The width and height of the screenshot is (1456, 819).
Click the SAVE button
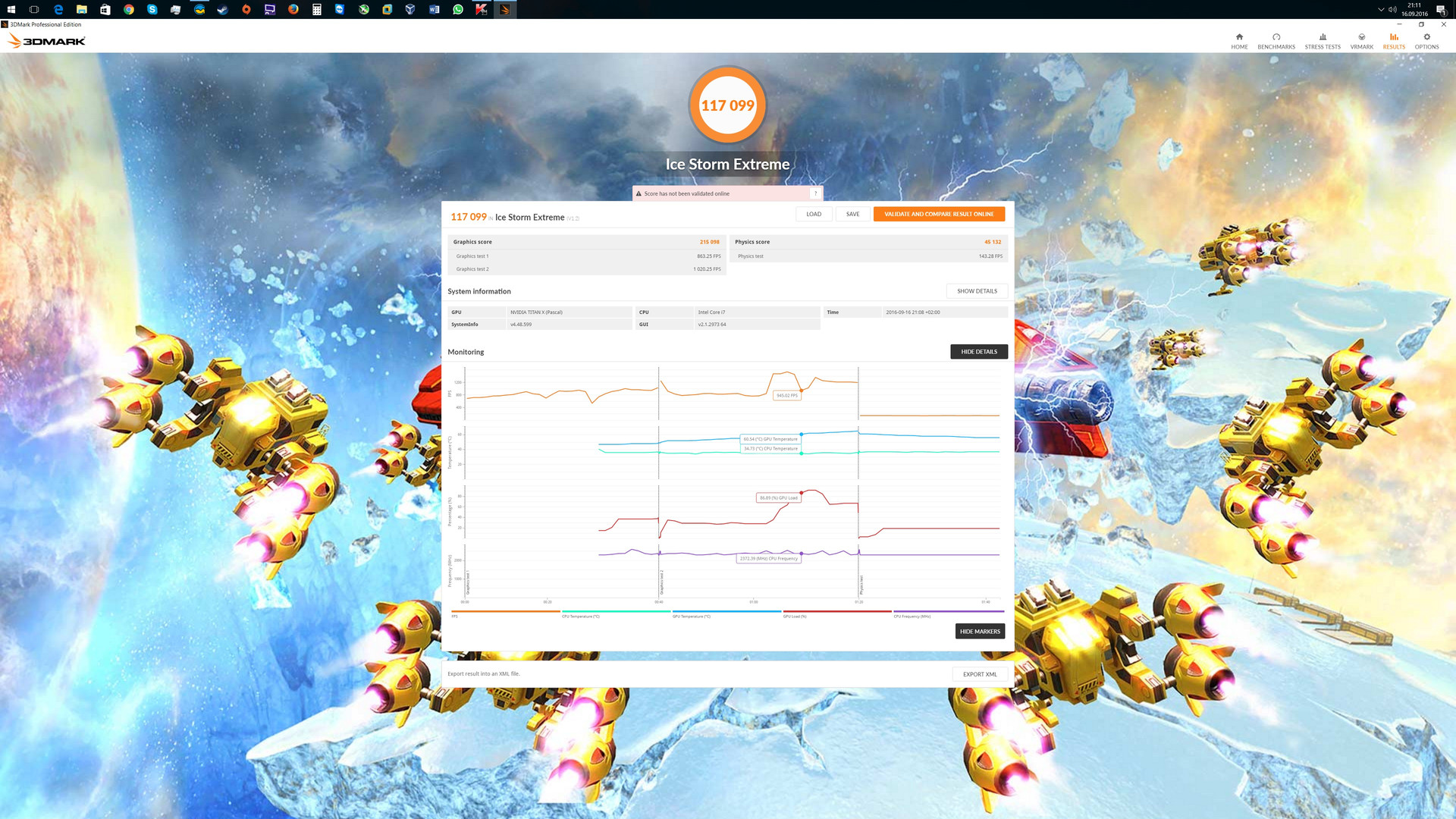[x=852, y=214]
